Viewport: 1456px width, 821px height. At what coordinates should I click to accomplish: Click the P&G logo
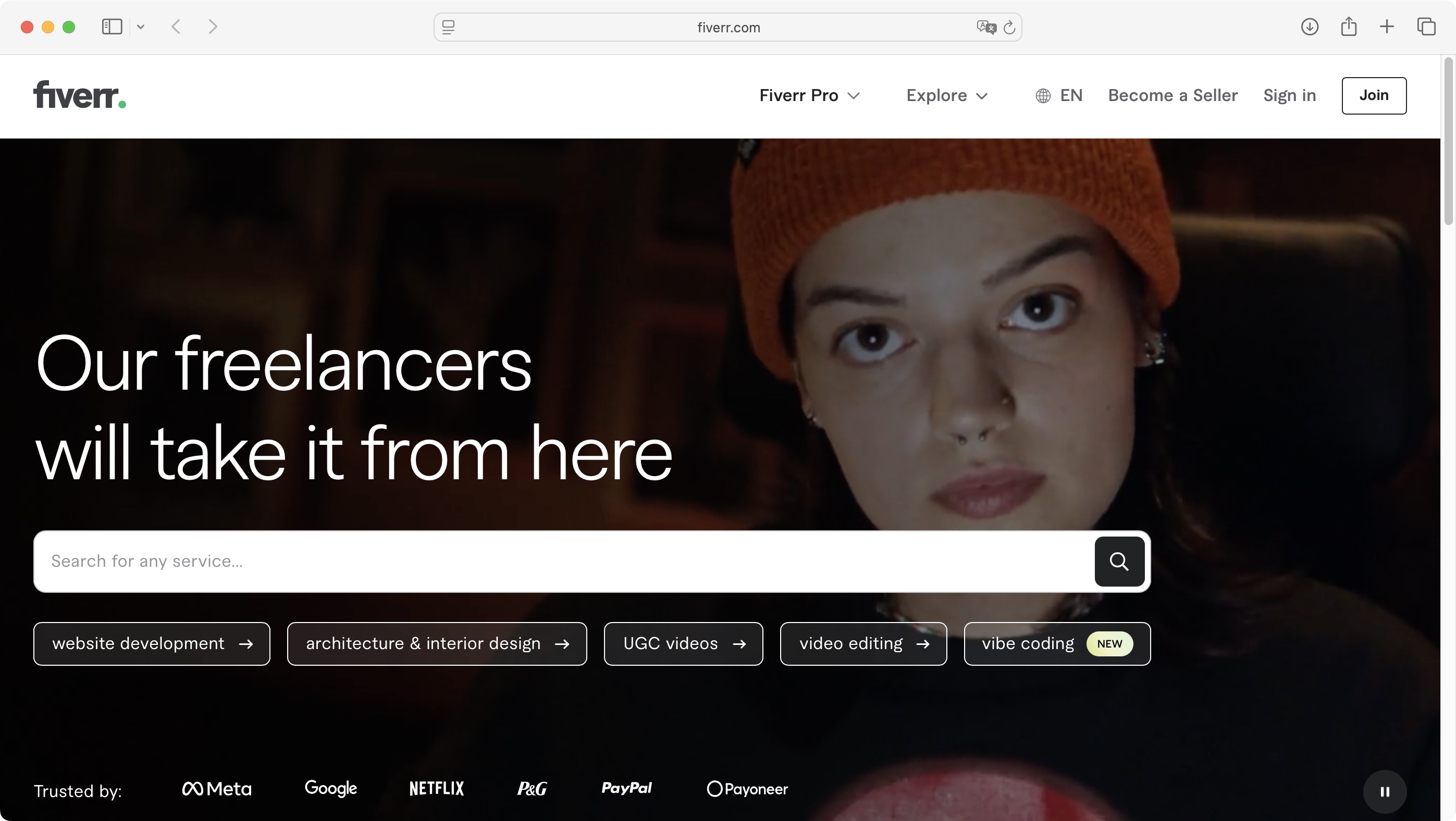532,788
